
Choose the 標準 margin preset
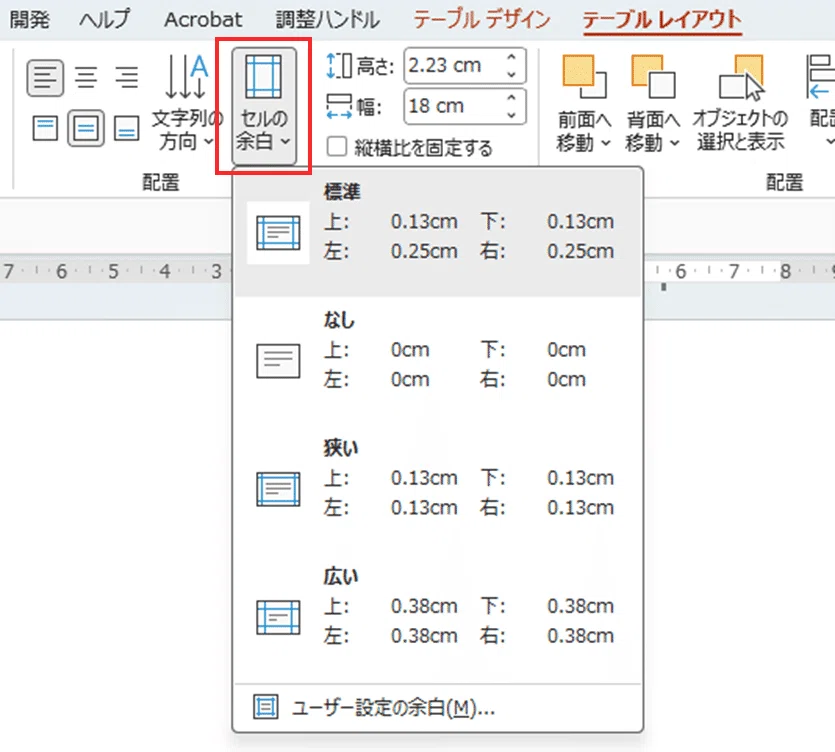click(x=438, y=232)
